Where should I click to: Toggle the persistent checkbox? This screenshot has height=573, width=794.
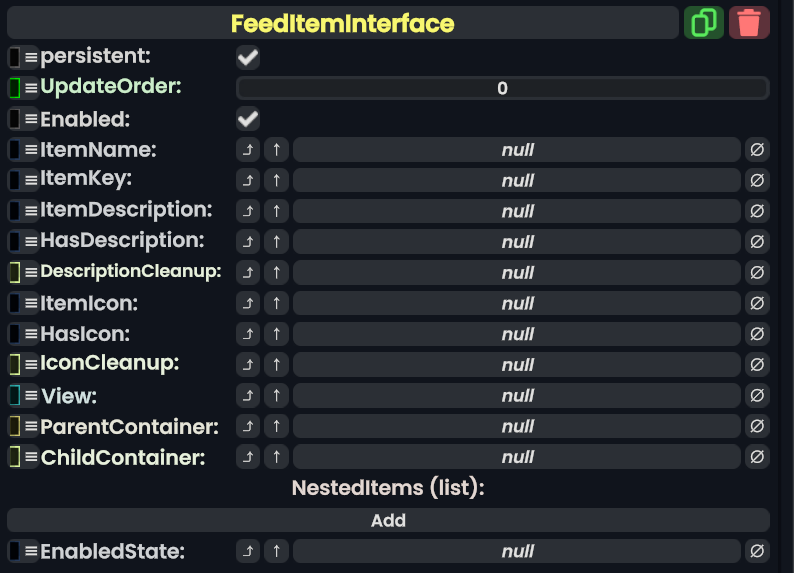click(248, 58)
